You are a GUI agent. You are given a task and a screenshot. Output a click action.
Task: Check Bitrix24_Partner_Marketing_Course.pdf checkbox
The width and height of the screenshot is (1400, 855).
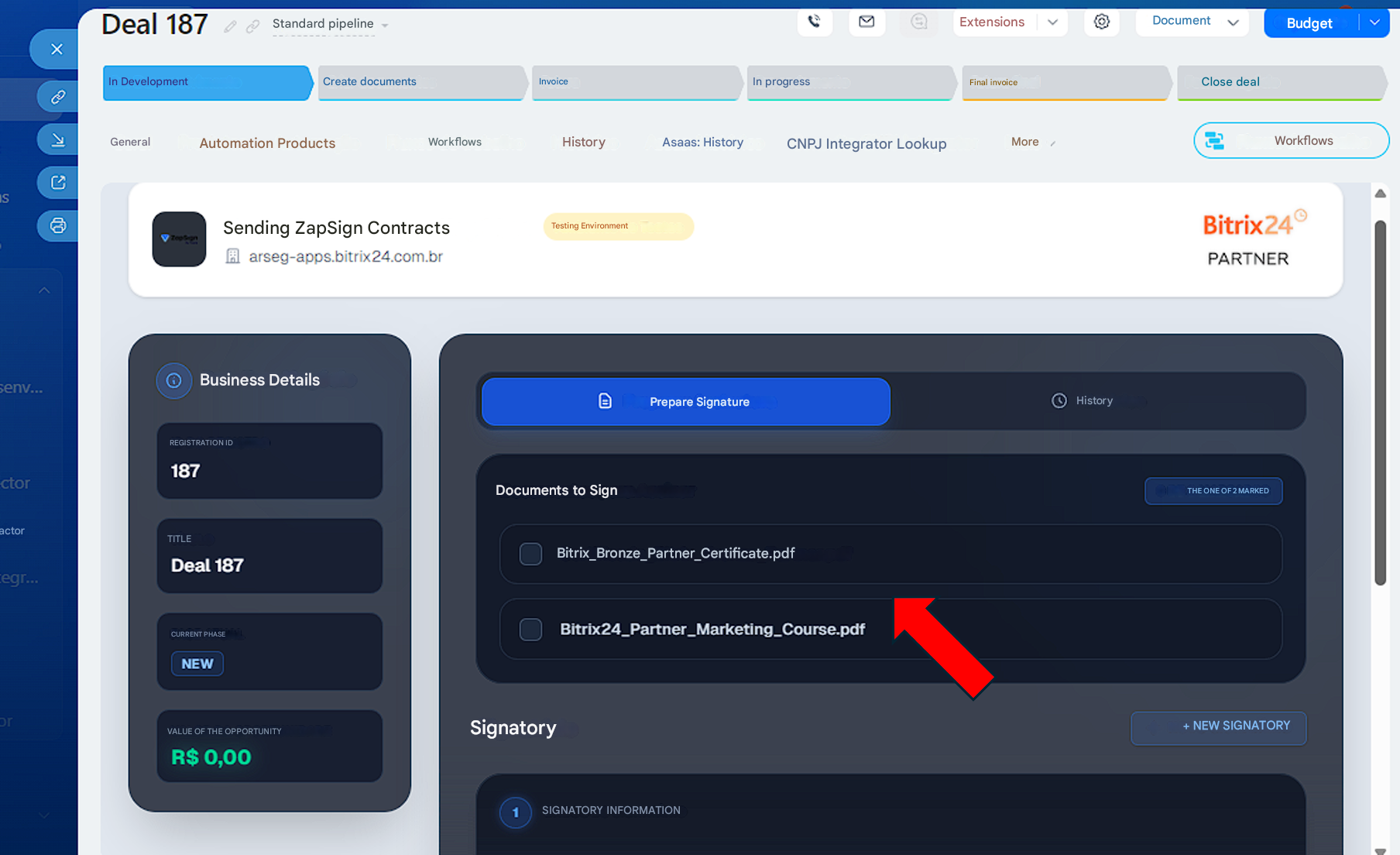point(530,630)
